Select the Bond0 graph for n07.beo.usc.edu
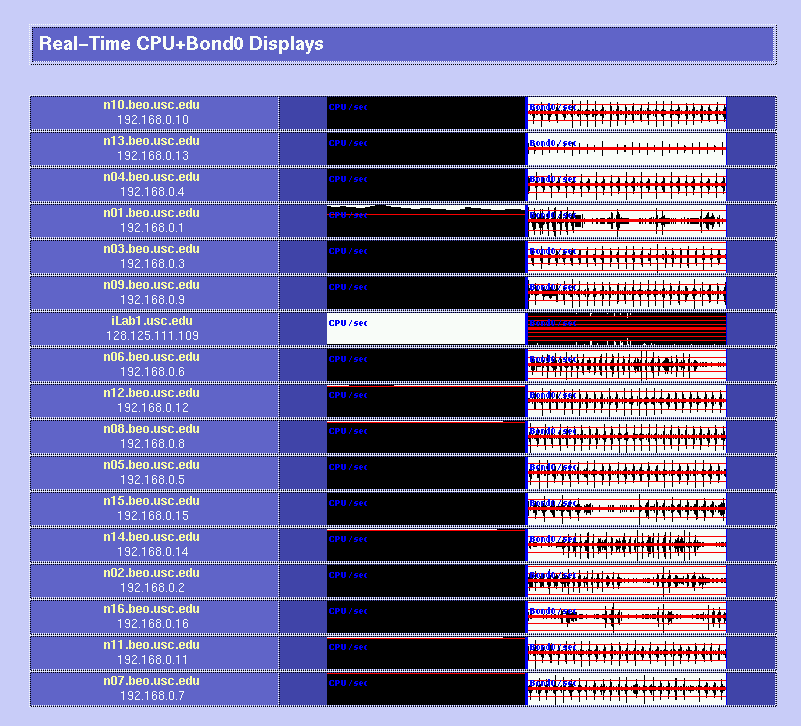 tap(626, 688)
